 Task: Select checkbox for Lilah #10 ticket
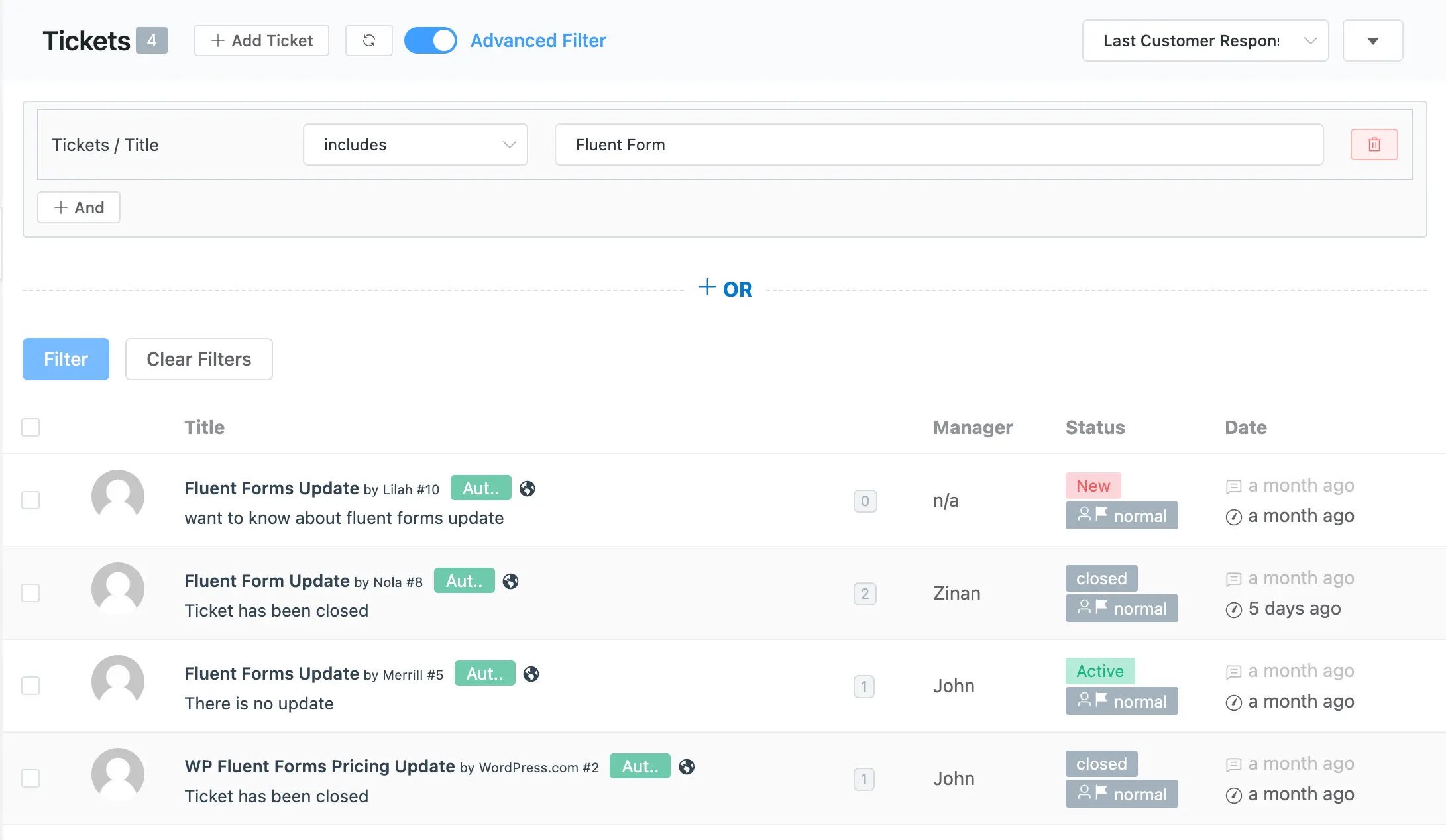(x=30, y=500)
